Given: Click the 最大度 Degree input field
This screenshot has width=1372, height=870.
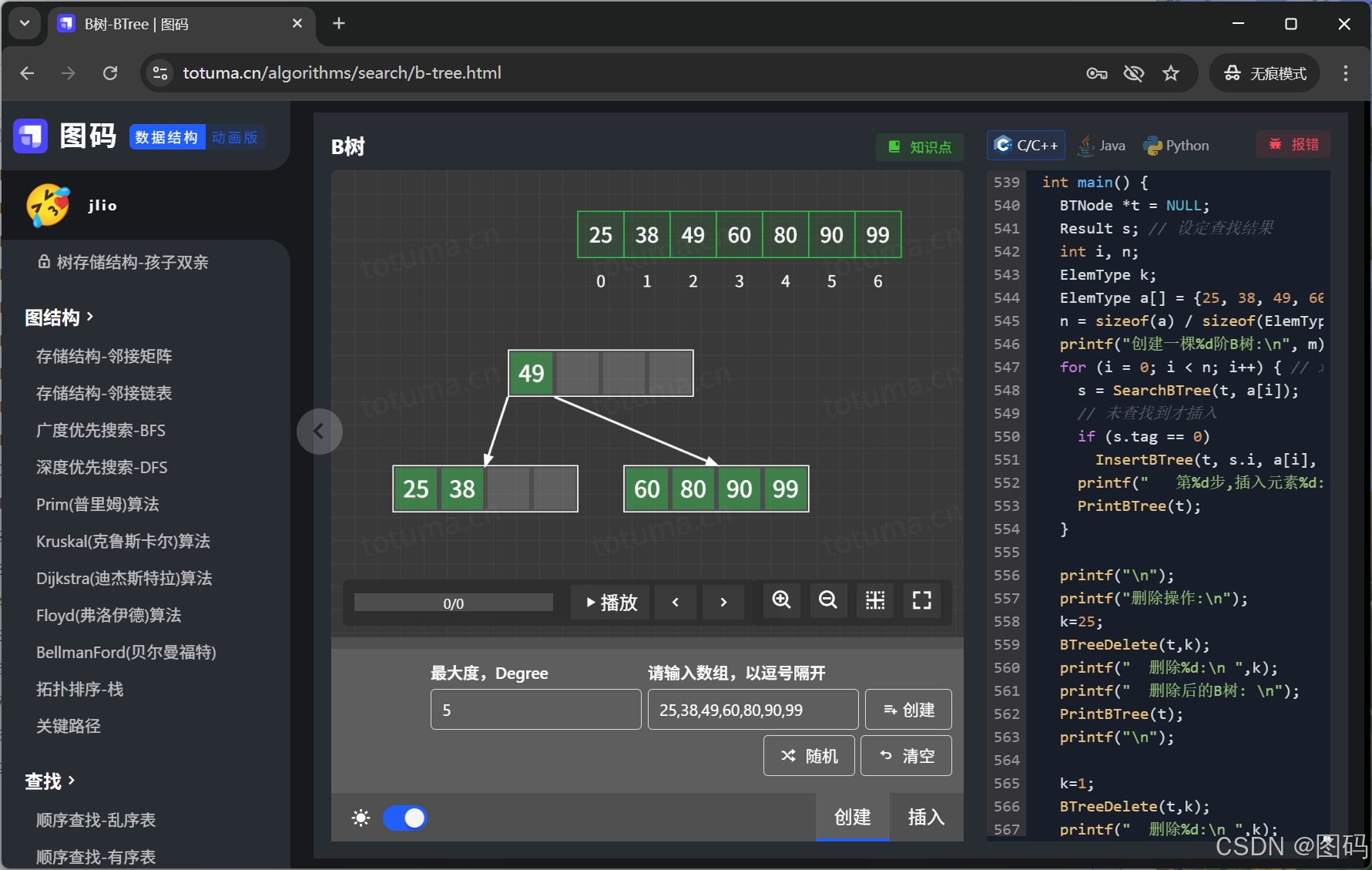Looking at the screenshot, I should click(x=536, y=709).
